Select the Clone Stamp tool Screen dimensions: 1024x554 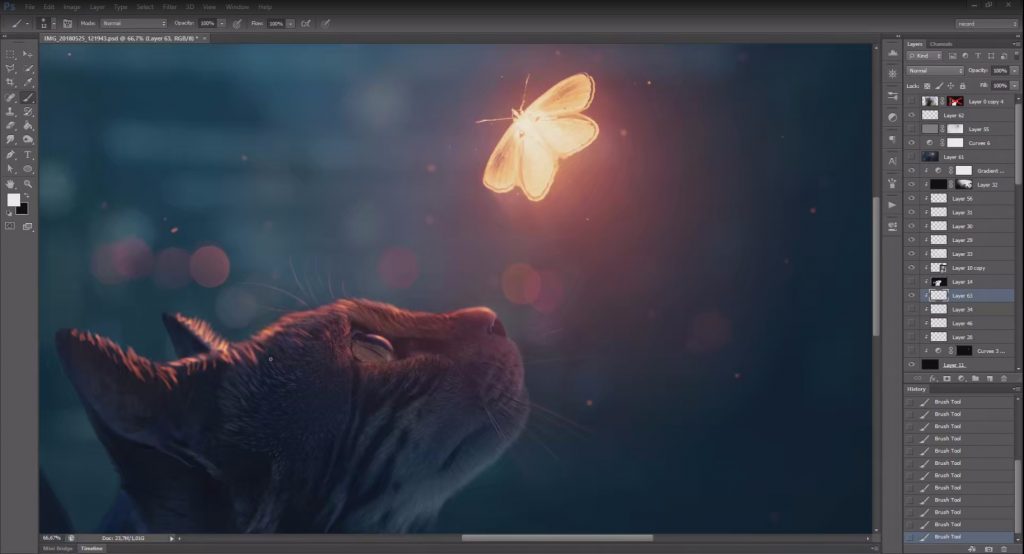pyautogui.click(x=10, y=112)
